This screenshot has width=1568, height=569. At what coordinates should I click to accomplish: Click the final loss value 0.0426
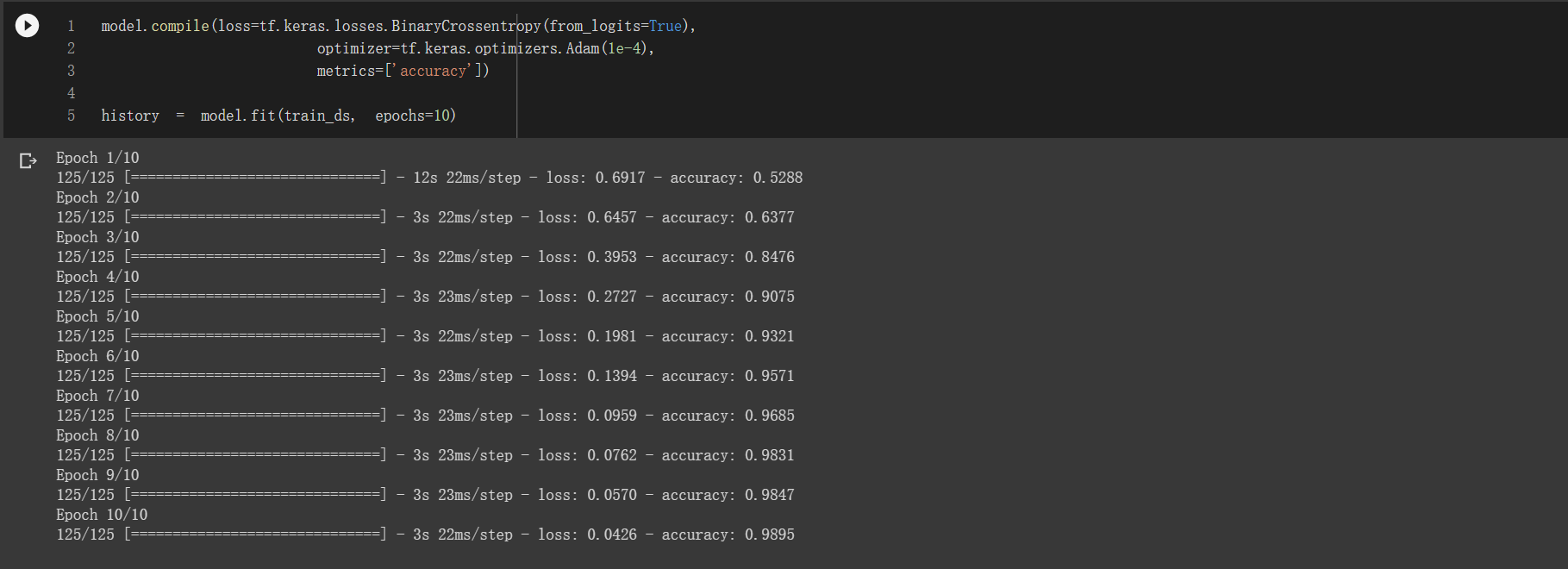coord(612,535)
